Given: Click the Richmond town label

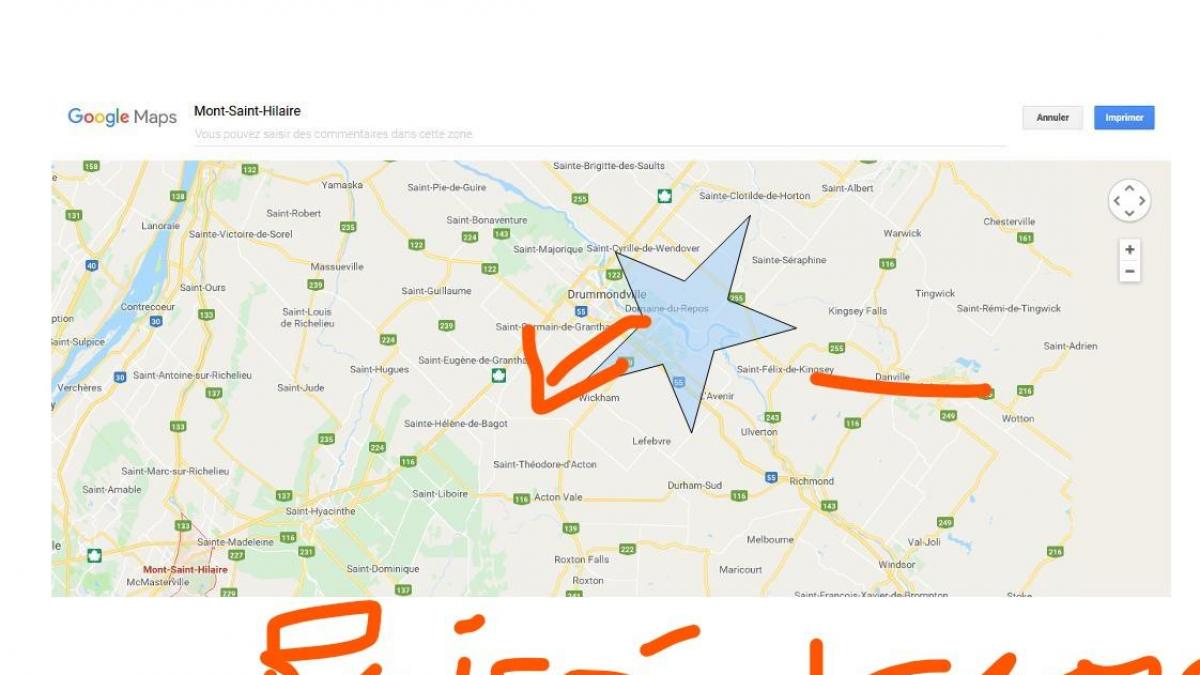Looking at the screenshot, I should (x=811, y=481).
